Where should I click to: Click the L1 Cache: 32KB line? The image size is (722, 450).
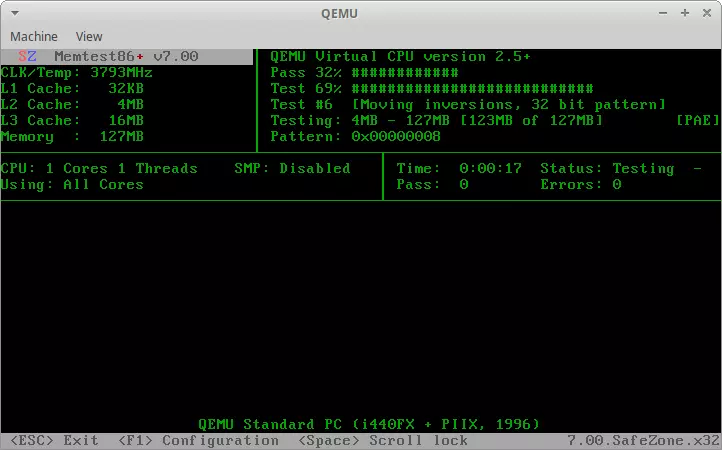[72, 88]
